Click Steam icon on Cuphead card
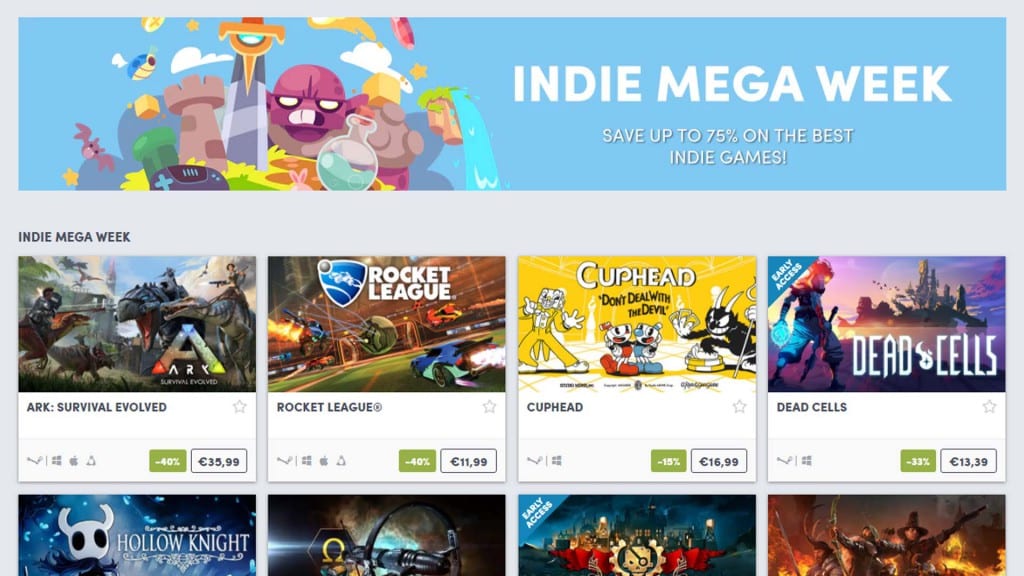 (x=534, y=461)
